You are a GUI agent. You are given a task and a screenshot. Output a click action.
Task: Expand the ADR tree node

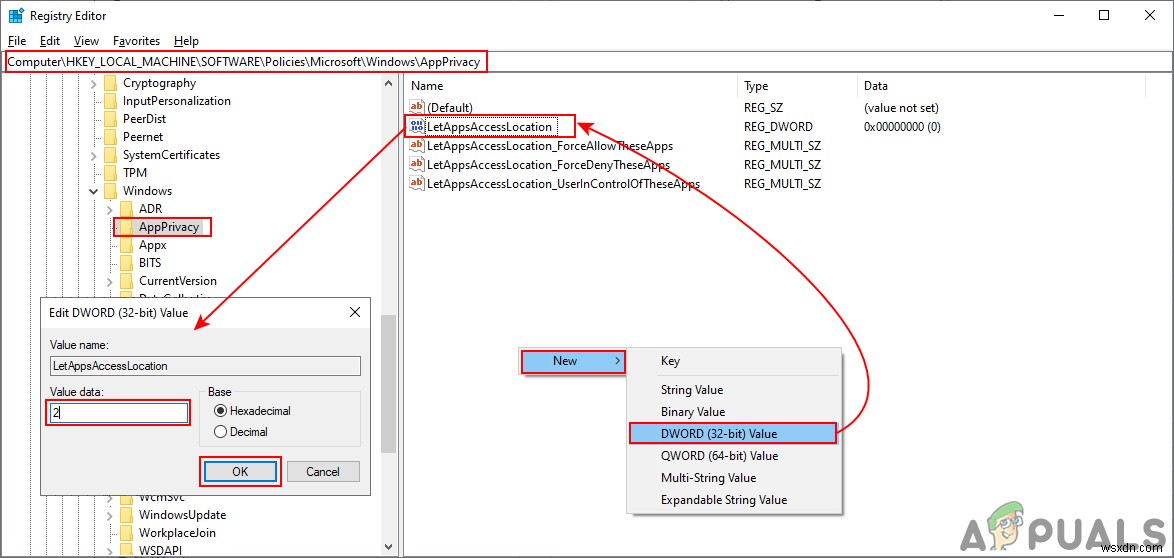[110, 210]
